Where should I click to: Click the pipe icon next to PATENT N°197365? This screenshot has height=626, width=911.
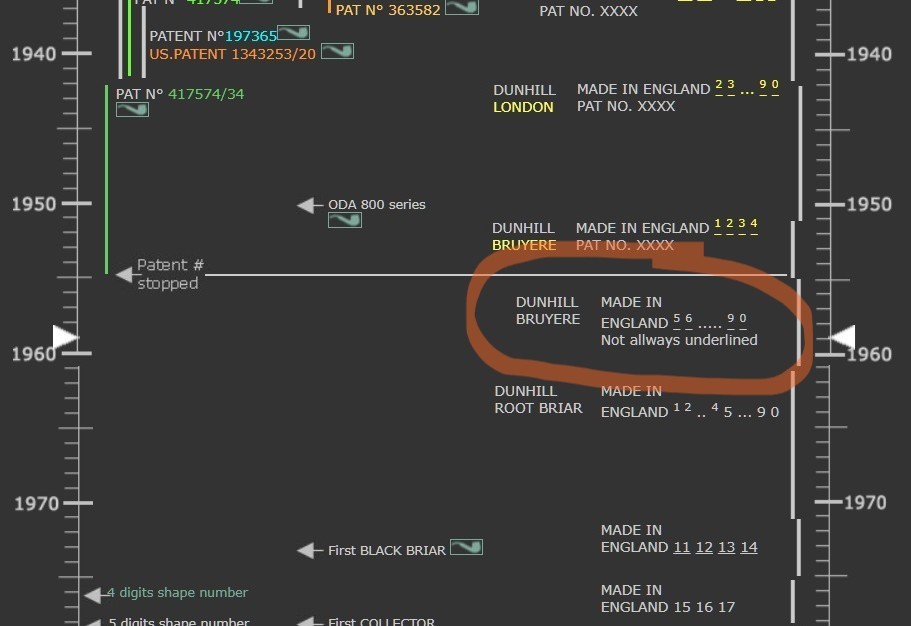(x=293, y=33)
